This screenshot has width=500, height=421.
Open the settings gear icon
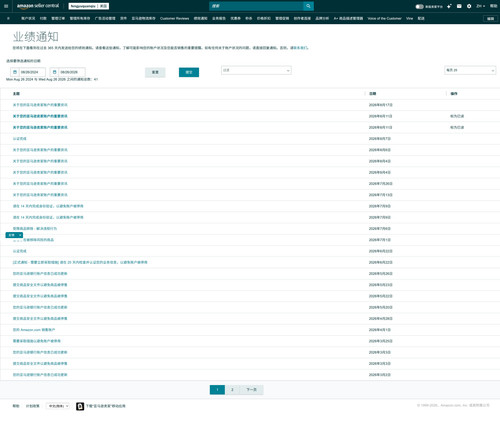[x=469, y=6]
